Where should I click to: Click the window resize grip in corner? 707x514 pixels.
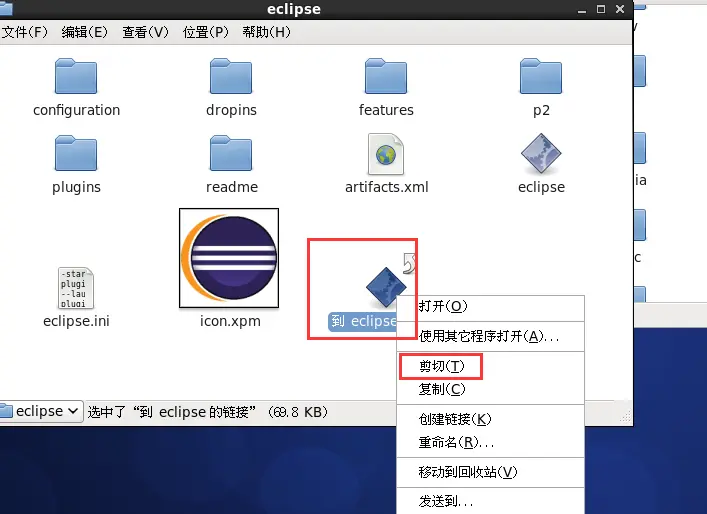[x=625, y=417]
